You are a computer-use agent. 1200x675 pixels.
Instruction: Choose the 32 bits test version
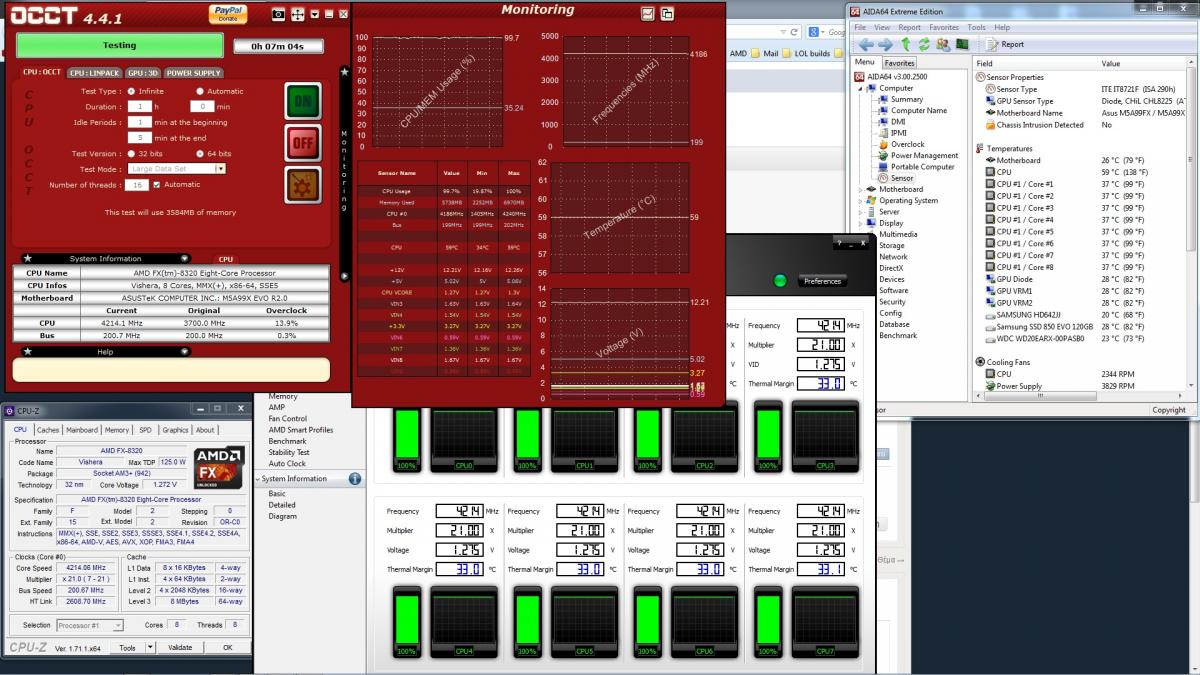(x=131, y=154)
